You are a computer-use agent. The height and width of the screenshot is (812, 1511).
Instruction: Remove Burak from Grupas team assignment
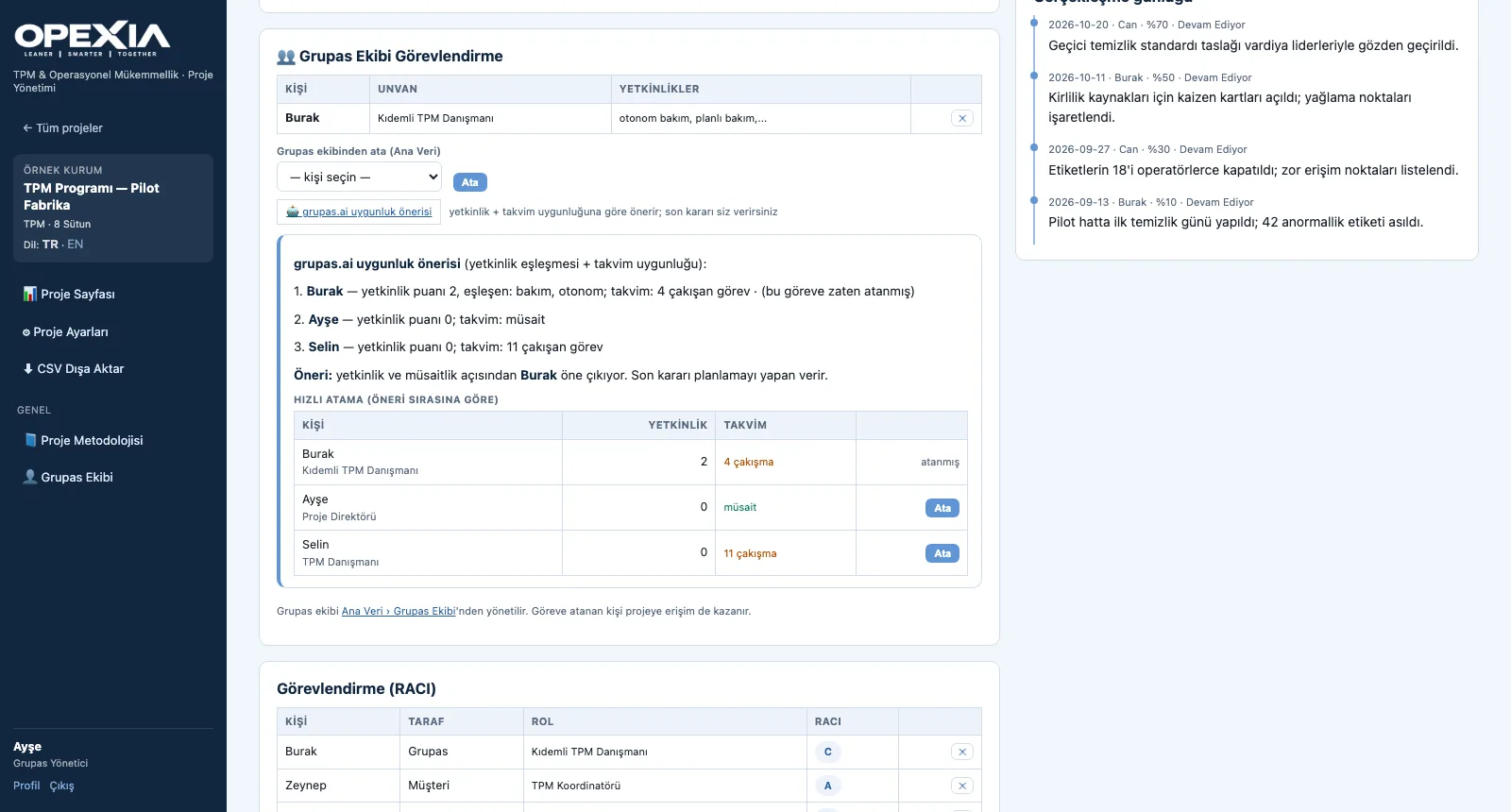pyautogui.click(x=962, y=119)
